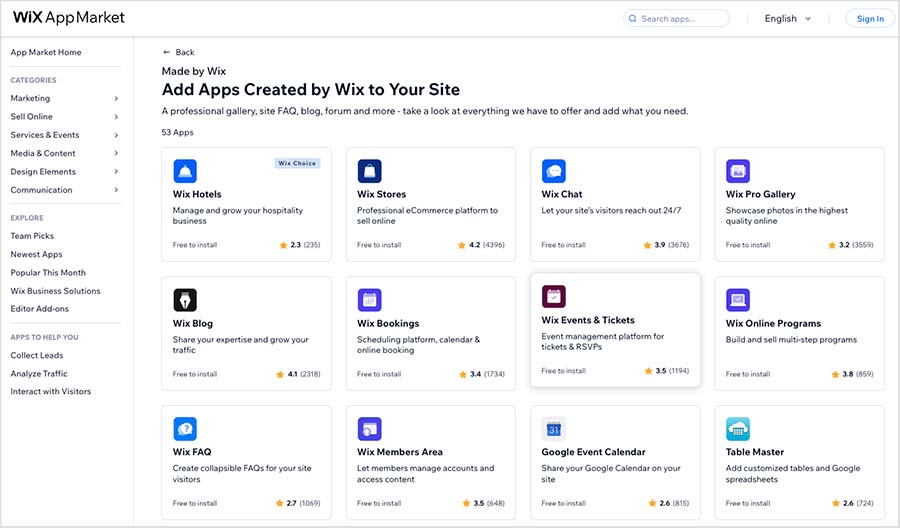Open the Wix Events & Tickets title
Screen dimensions: 900x528
[x=588, y=320]
